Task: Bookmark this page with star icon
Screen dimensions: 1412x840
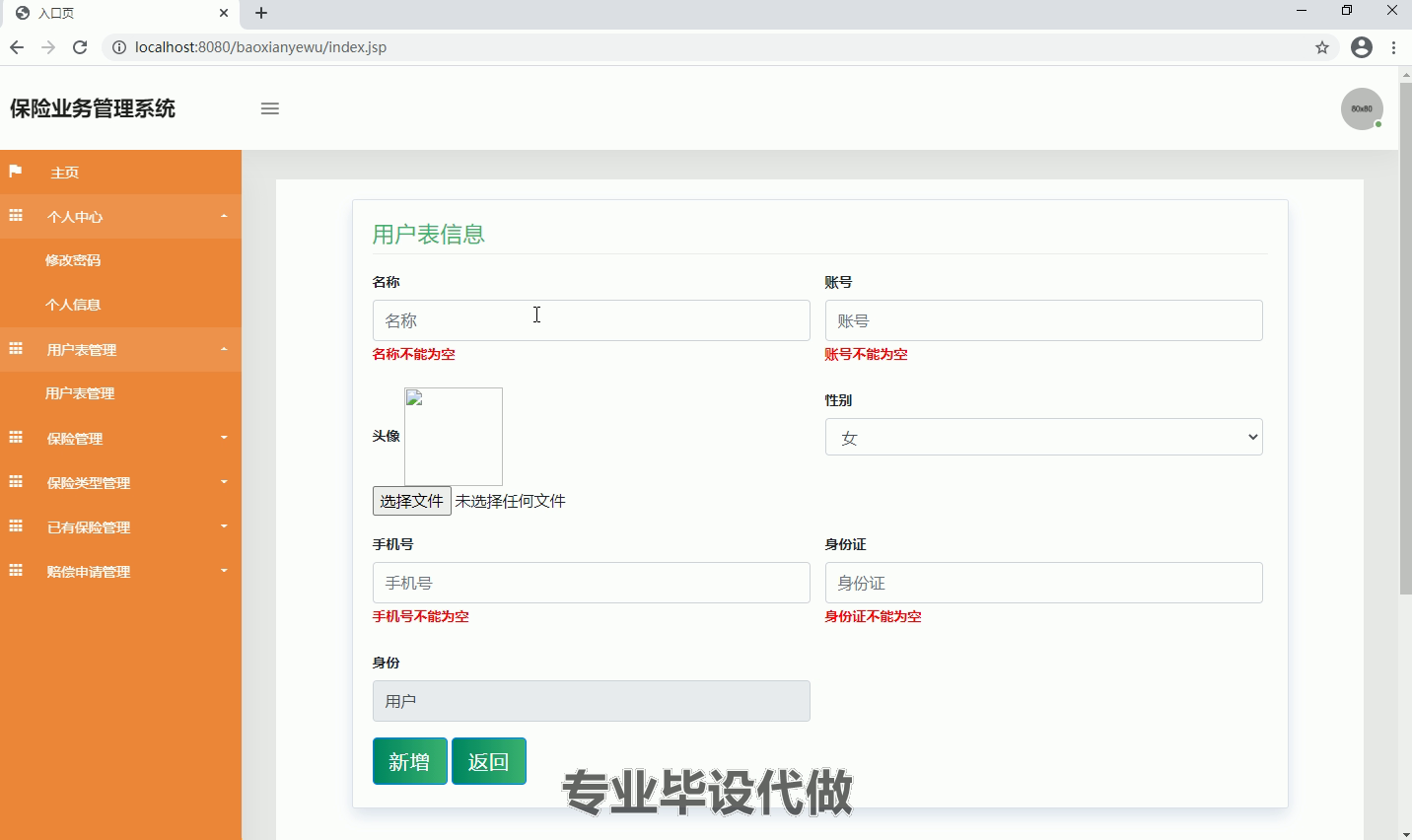Action: 1322,47
